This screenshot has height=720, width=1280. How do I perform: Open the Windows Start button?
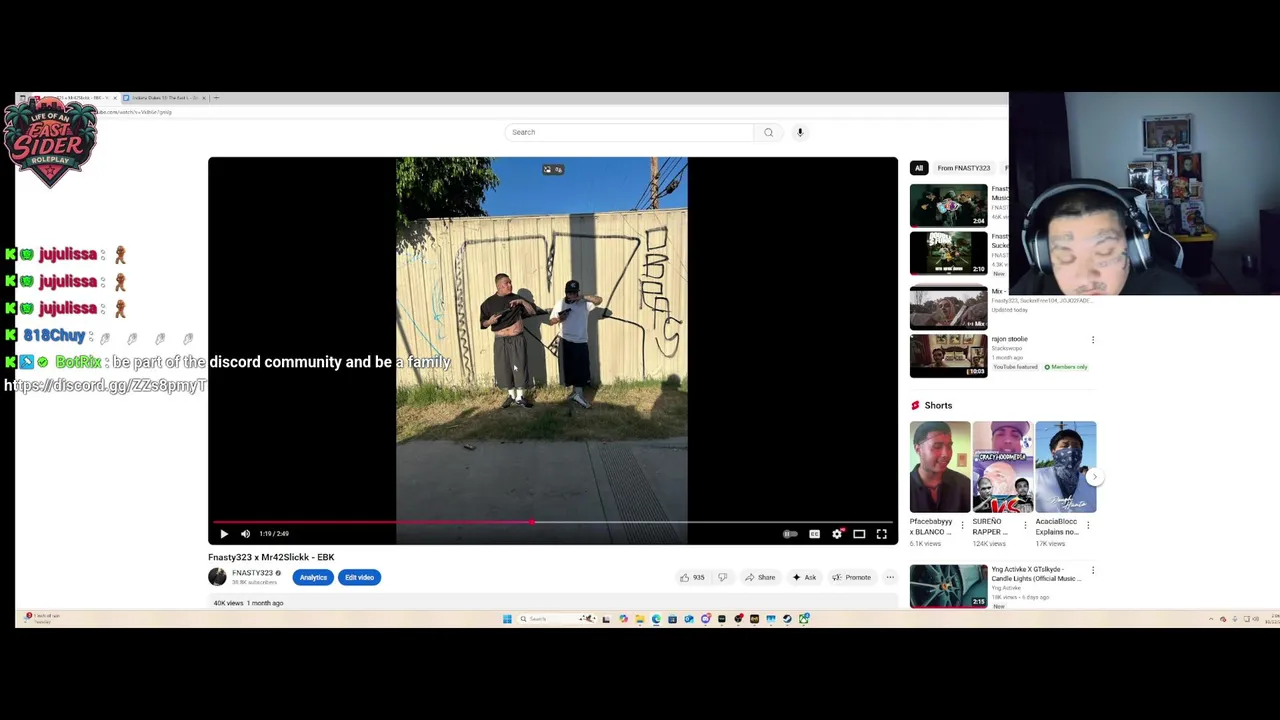507,619
